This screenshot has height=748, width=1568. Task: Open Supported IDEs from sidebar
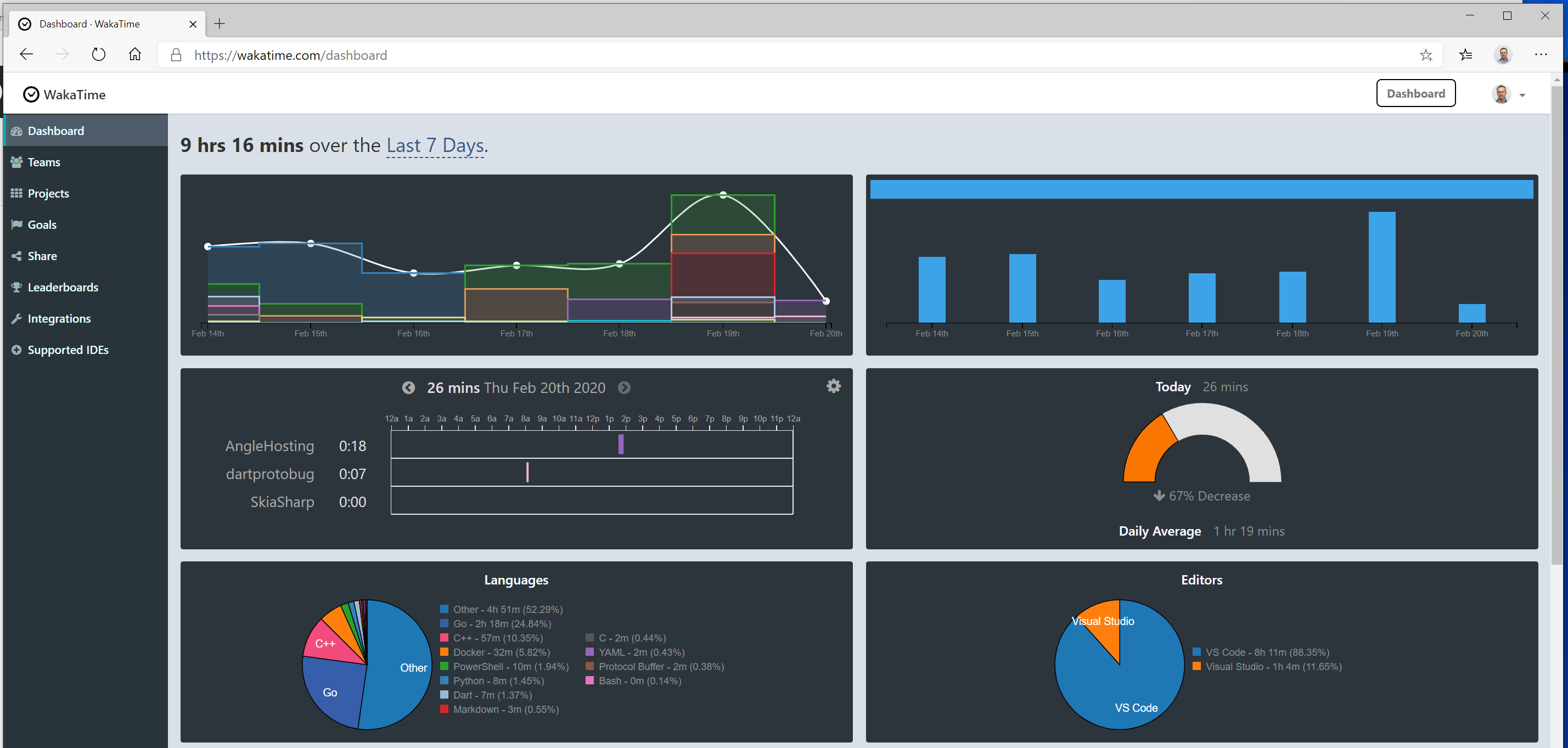coord(68,350)
